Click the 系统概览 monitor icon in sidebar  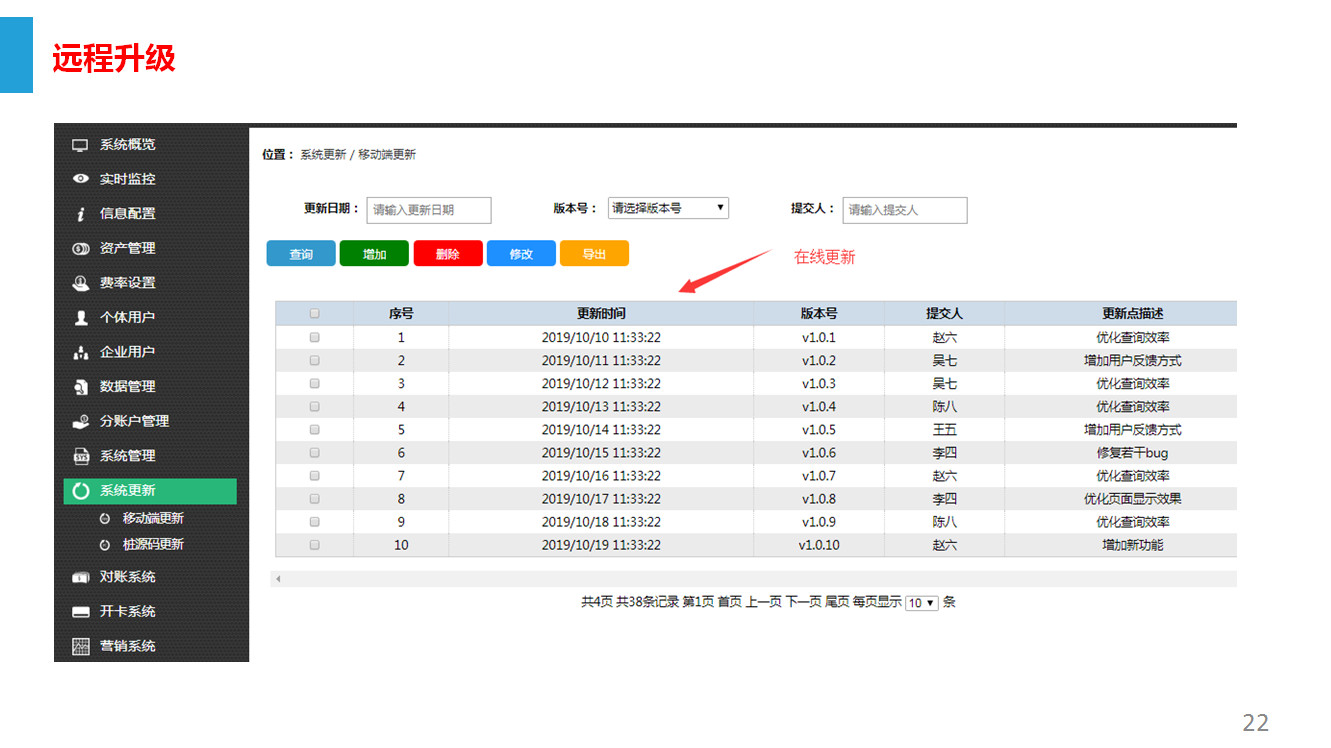click(81, 145)
